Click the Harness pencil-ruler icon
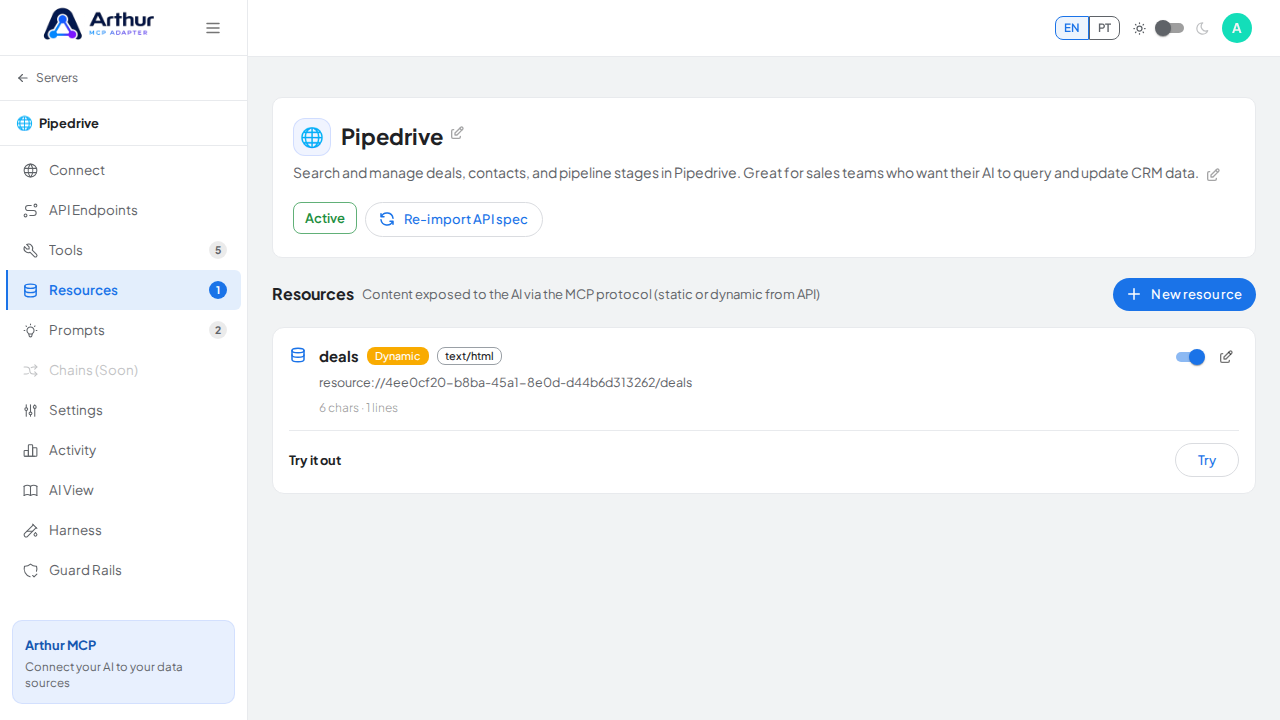This screenshot has width=1280, height=720. (31, 530)
